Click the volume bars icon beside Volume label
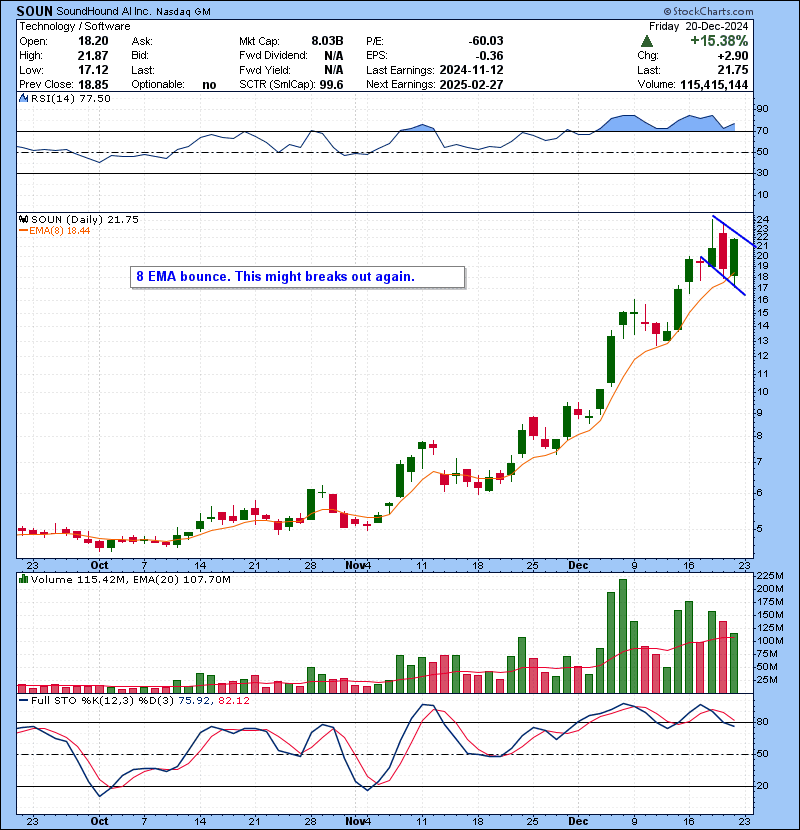This screenshot has width=800, height=830. click(23, 580)
